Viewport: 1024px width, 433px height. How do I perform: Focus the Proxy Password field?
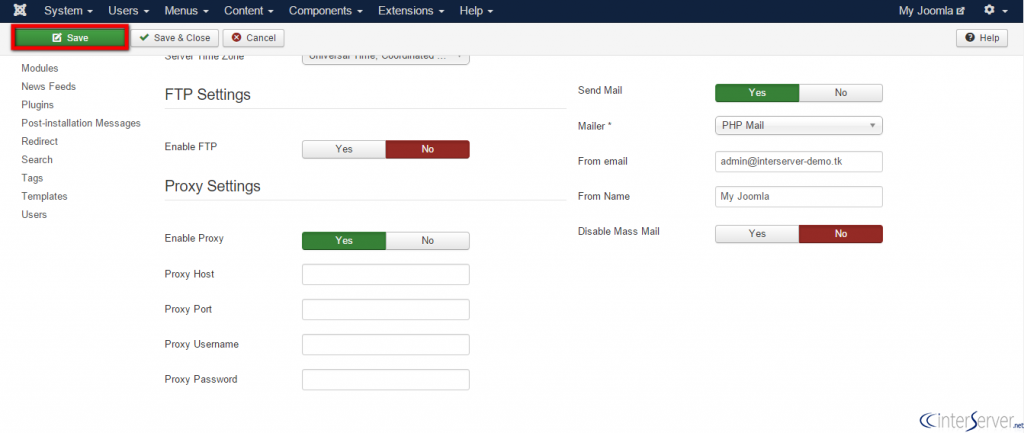tap(386, 380)
